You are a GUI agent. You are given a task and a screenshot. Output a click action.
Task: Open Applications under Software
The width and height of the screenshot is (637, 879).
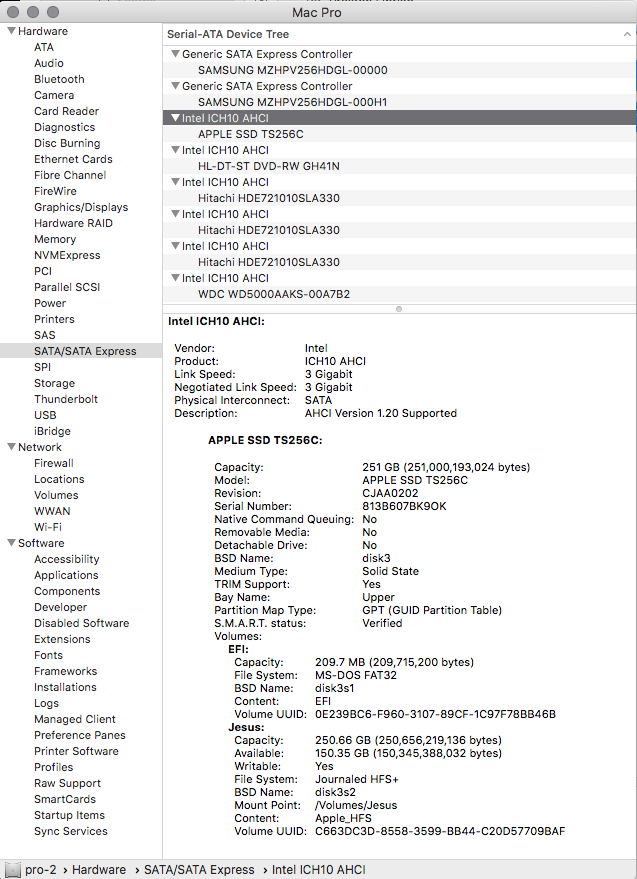tap(66, 575)
